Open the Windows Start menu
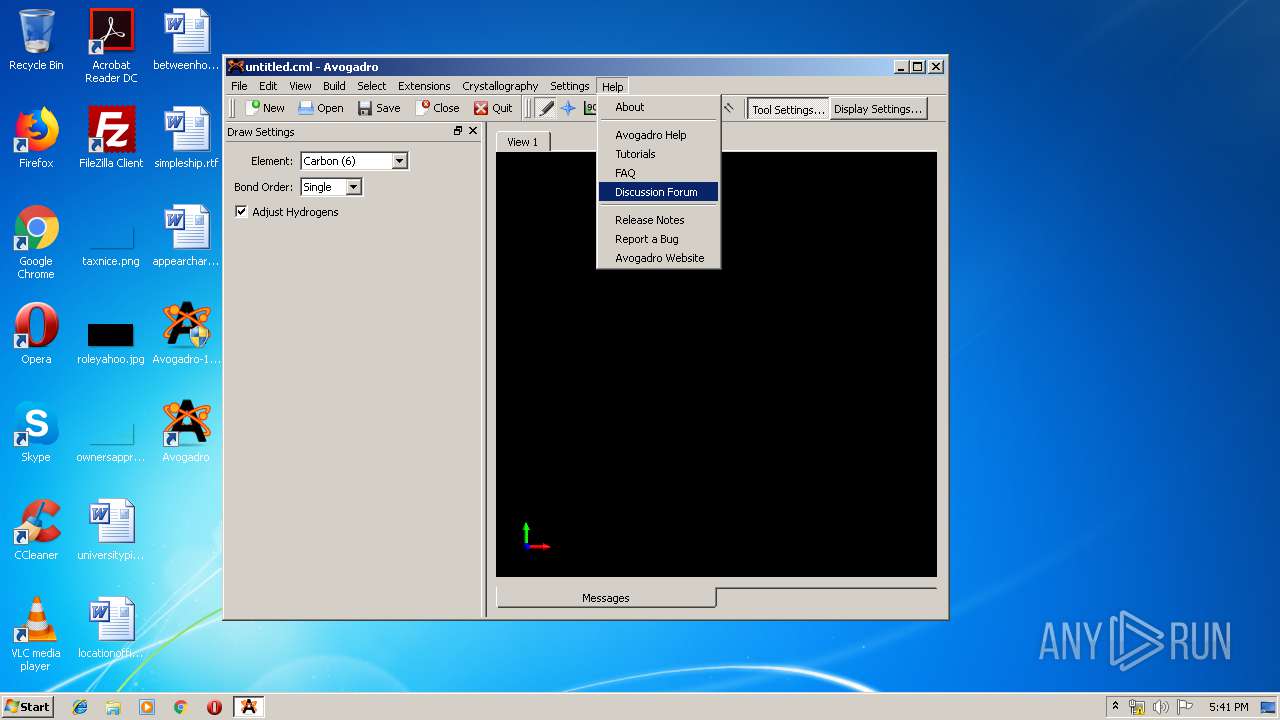Image resolution: width=1280 pixels, height=720 pixels. (27, 706)
